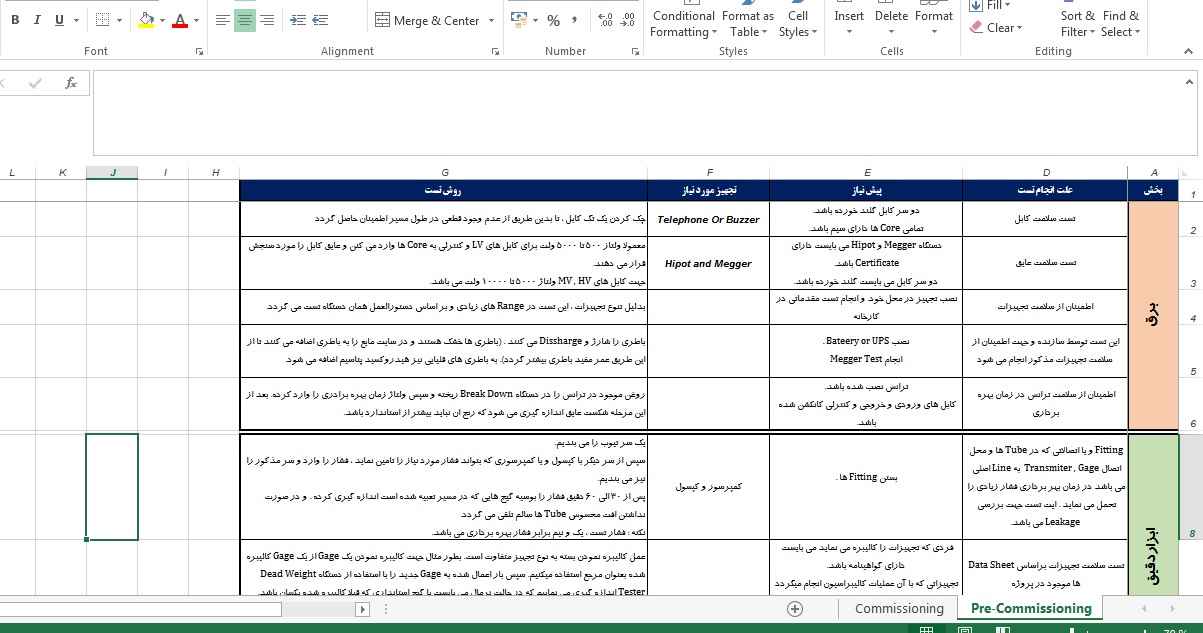Expand the Find & Select menu
1203x633 pixels.
point(1120,24)
